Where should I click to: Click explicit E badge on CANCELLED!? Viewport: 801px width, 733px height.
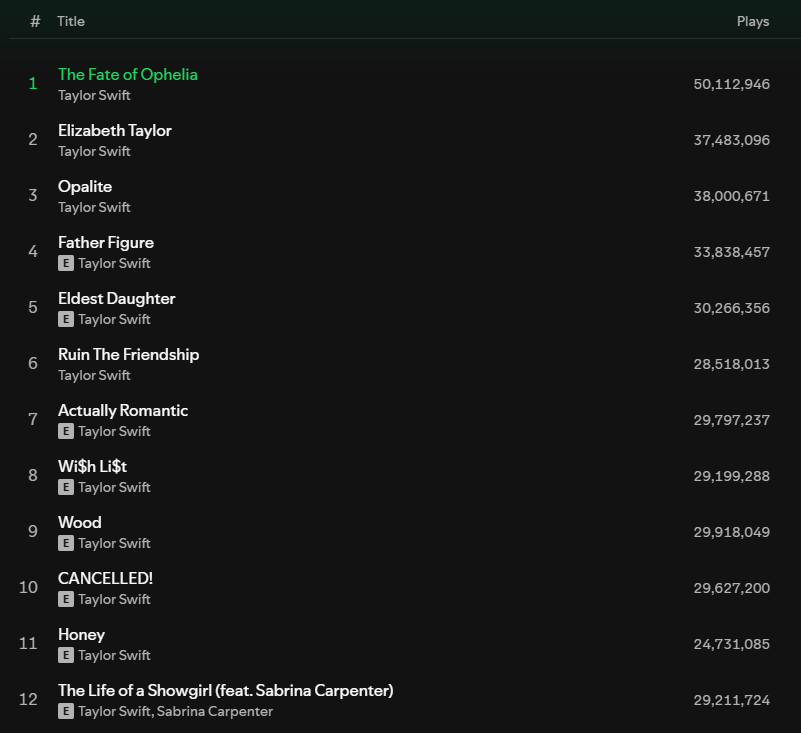coord(65,599)
